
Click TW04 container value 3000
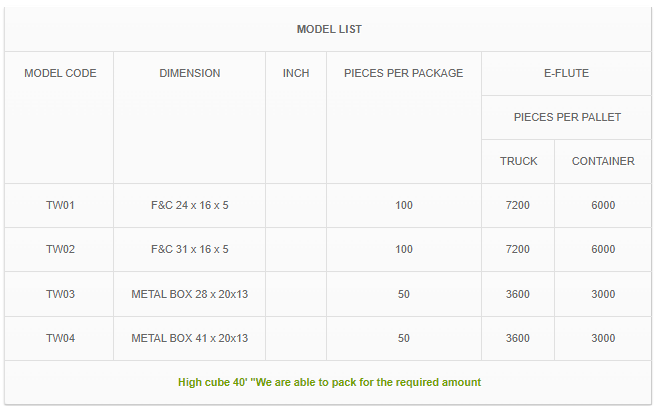pos(603,338)
